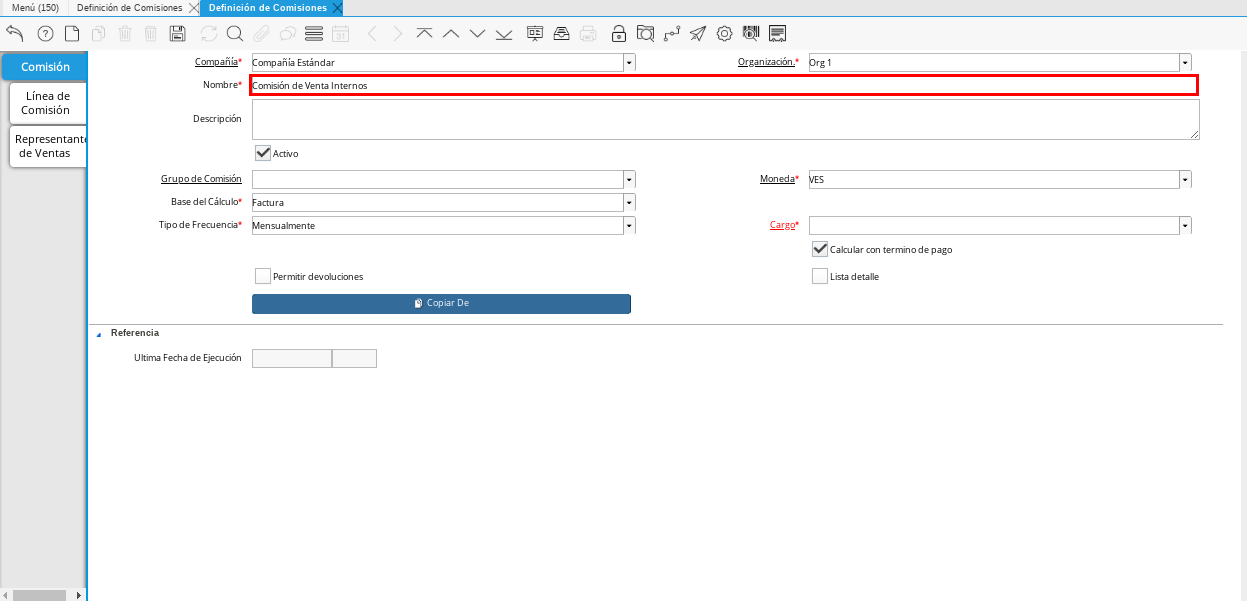The image size is (1247, 601).
Task: Close the active Definición de Comisiones tab
Action: click(337, 7)
